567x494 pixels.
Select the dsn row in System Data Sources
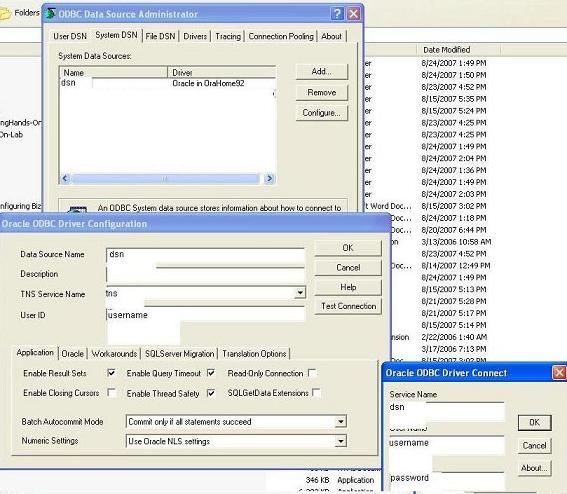167,83
